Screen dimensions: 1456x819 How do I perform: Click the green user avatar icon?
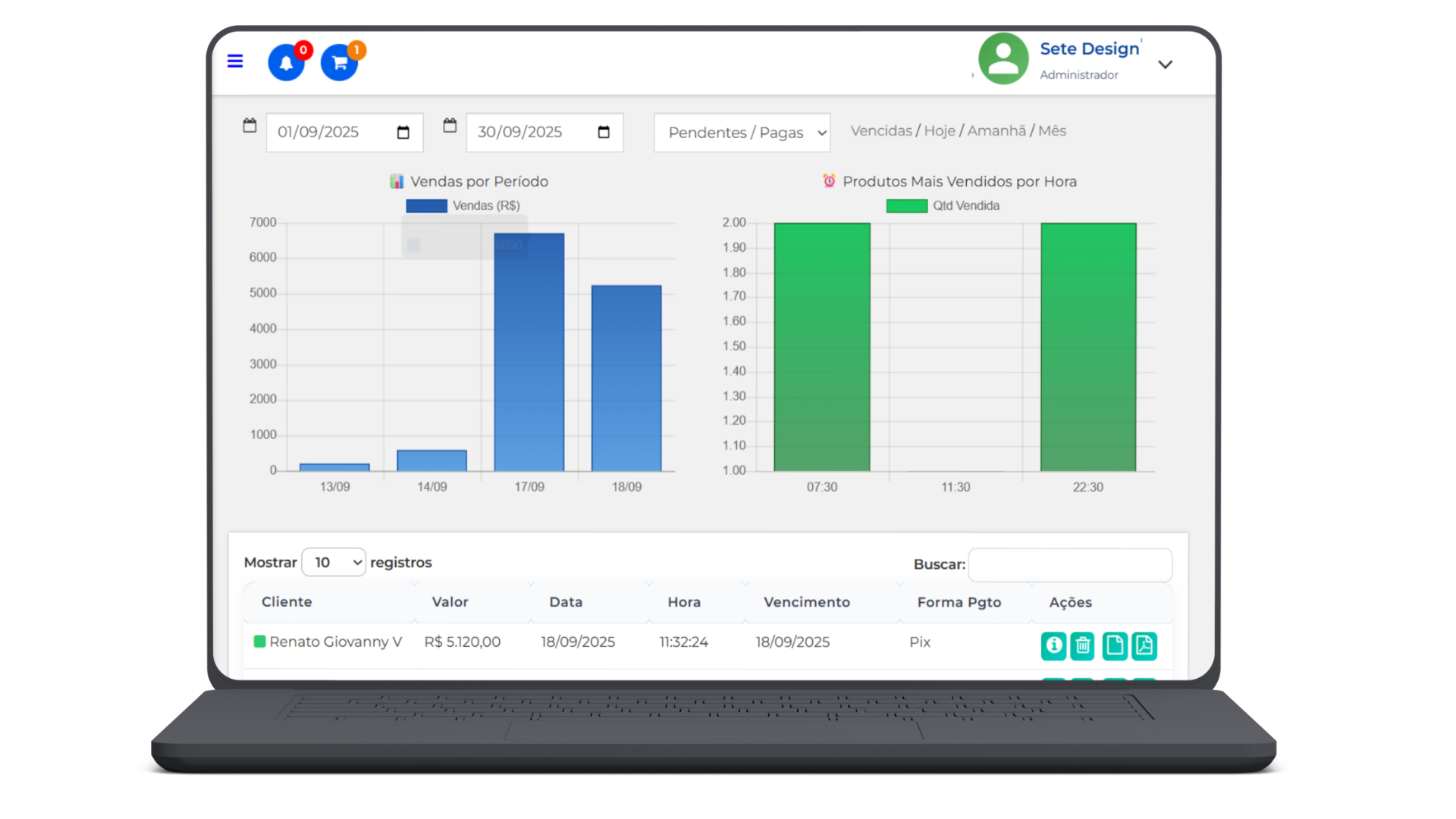pyautogui.click(x=1003, y=59)
